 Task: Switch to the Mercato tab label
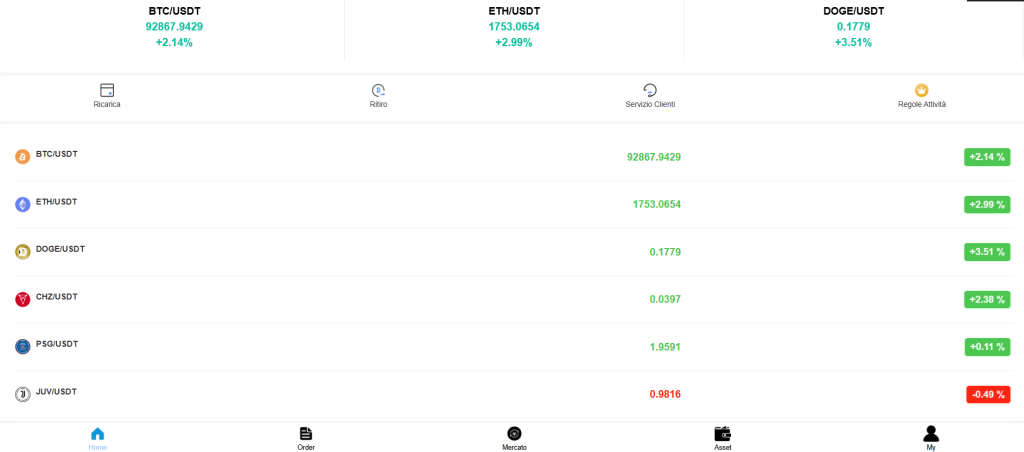coord(514,447)
